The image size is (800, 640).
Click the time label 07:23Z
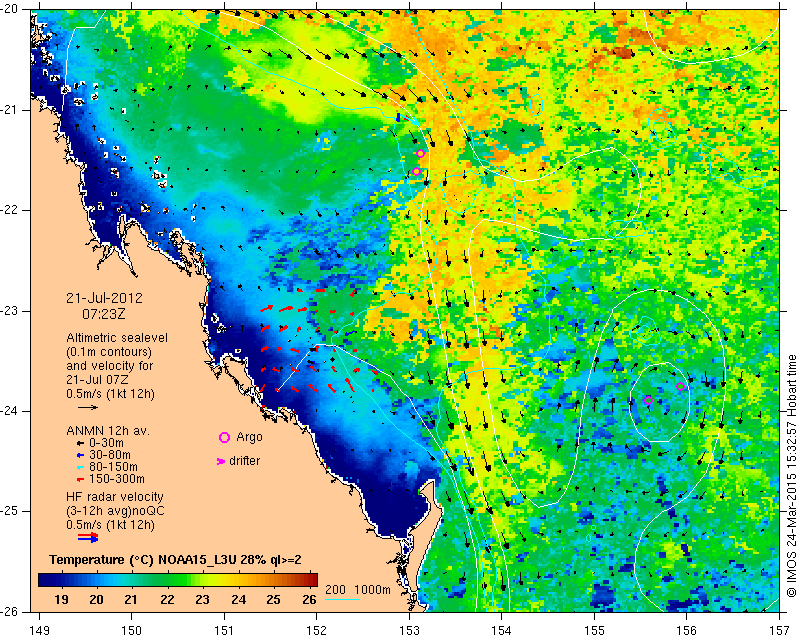104,314
